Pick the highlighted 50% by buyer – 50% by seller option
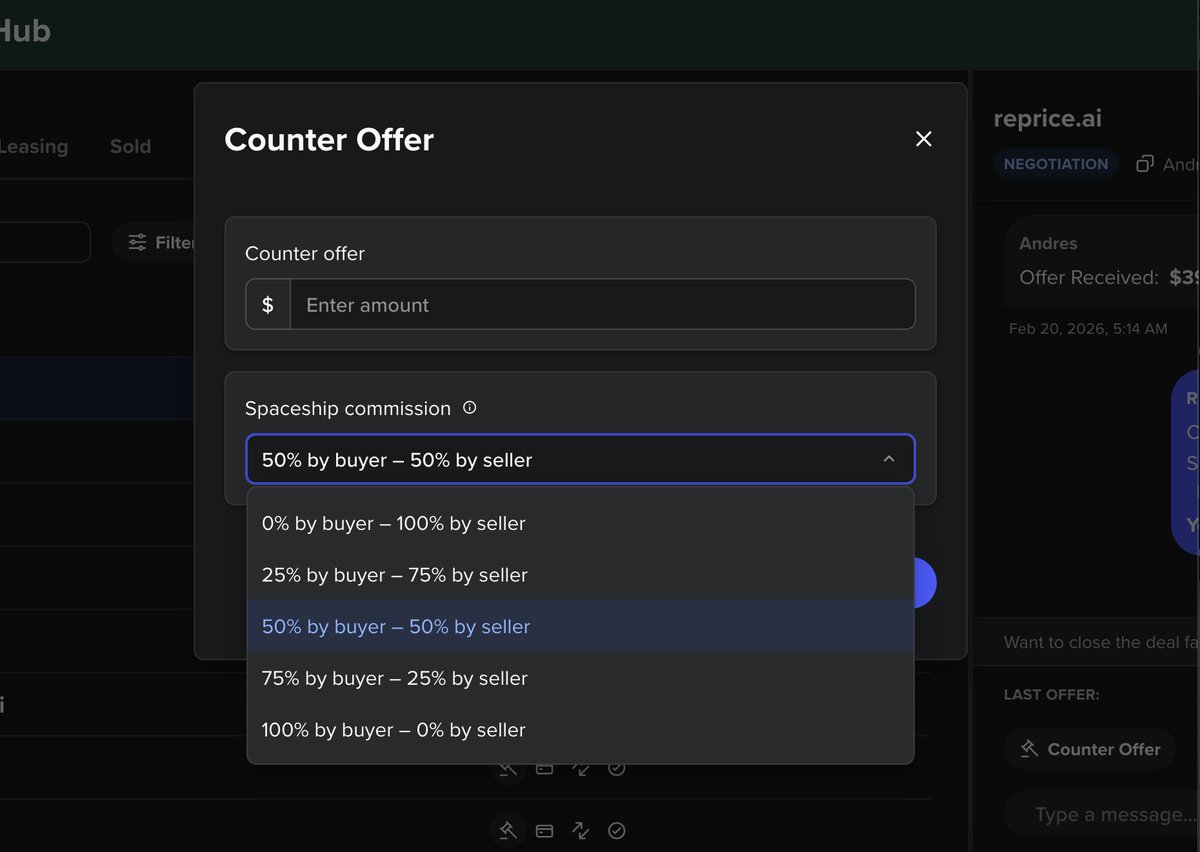 tap(580, 626)
